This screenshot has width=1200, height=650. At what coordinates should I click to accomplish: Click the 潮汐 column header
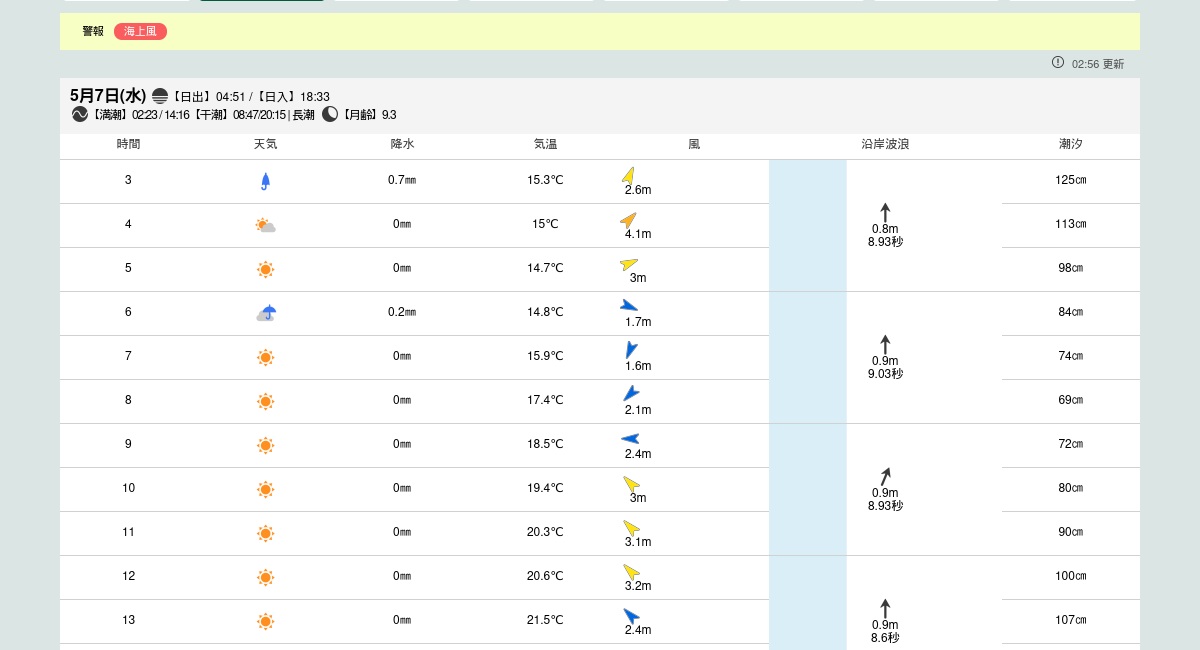pyautogui.click(x=1070, y=144)
